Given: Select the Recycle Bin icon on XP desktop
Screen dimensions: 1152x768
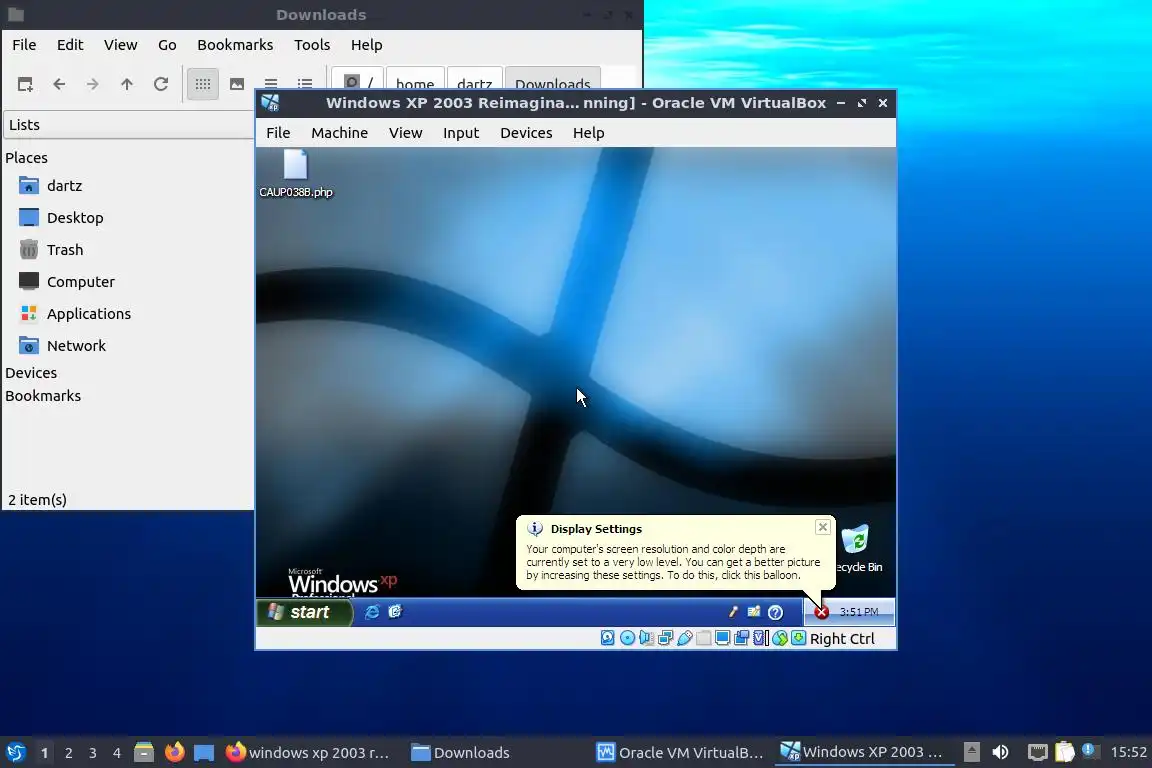Looking at the screenshot, I should click(857, 548).
